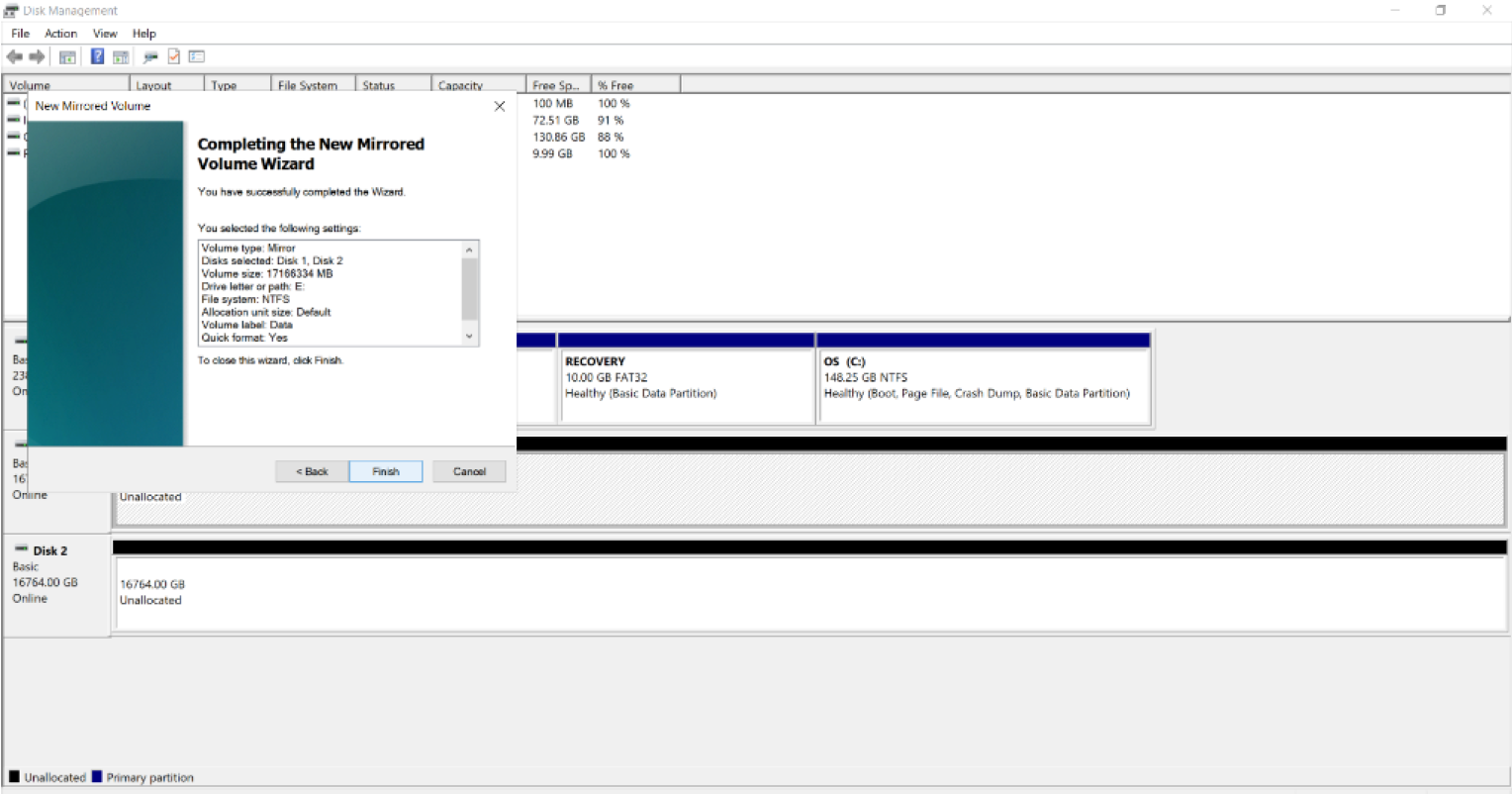Image resolution: width=1512 pixels, height=794 pixels.
Task: Click the '72.51 GB' free space cell
Action: pos(555,120)
